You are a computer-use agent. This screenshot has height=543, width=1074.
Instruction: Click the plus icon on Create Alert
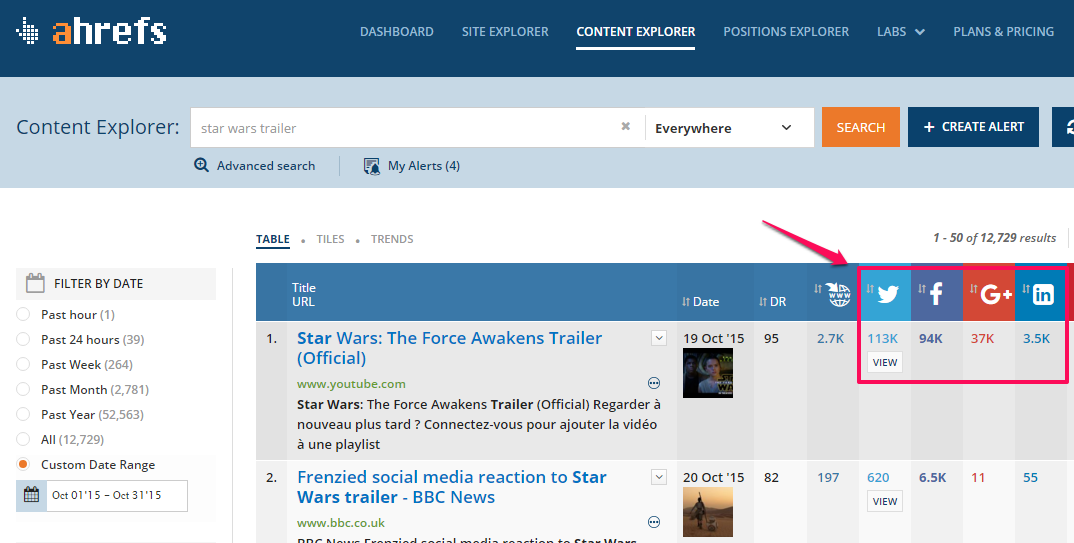click(929, 127)
